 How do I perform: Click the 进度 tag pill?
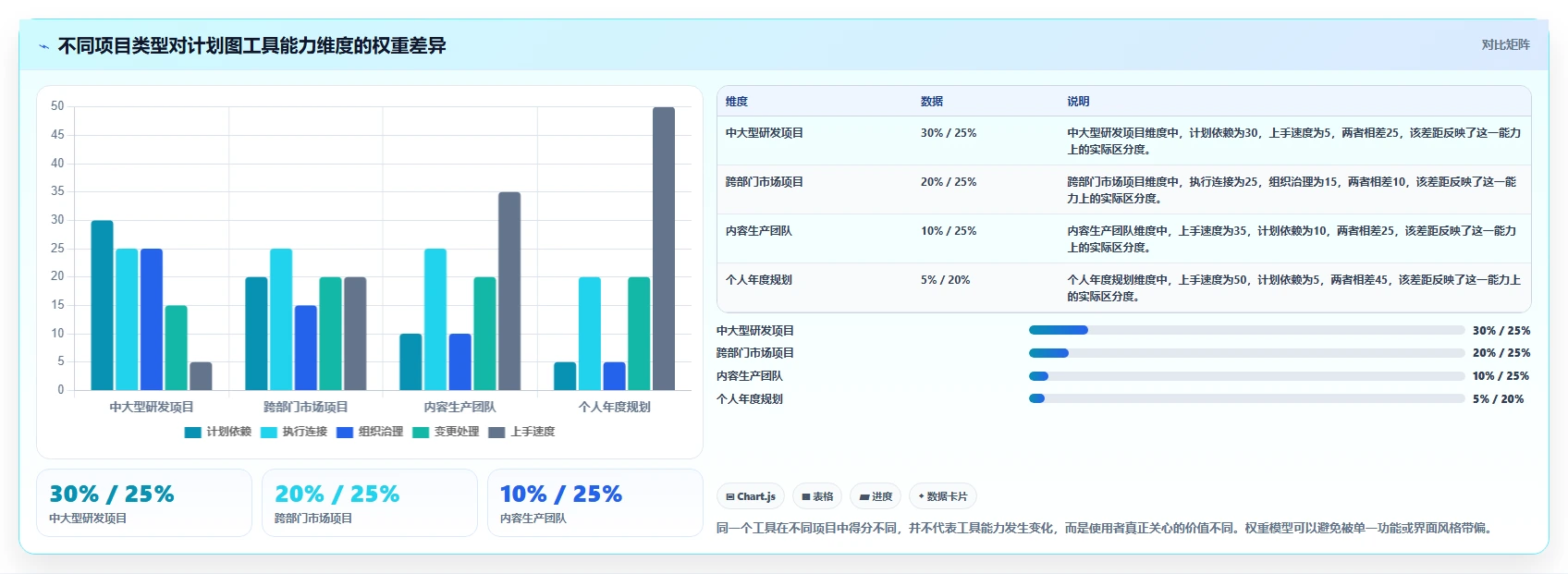[876, 496]
